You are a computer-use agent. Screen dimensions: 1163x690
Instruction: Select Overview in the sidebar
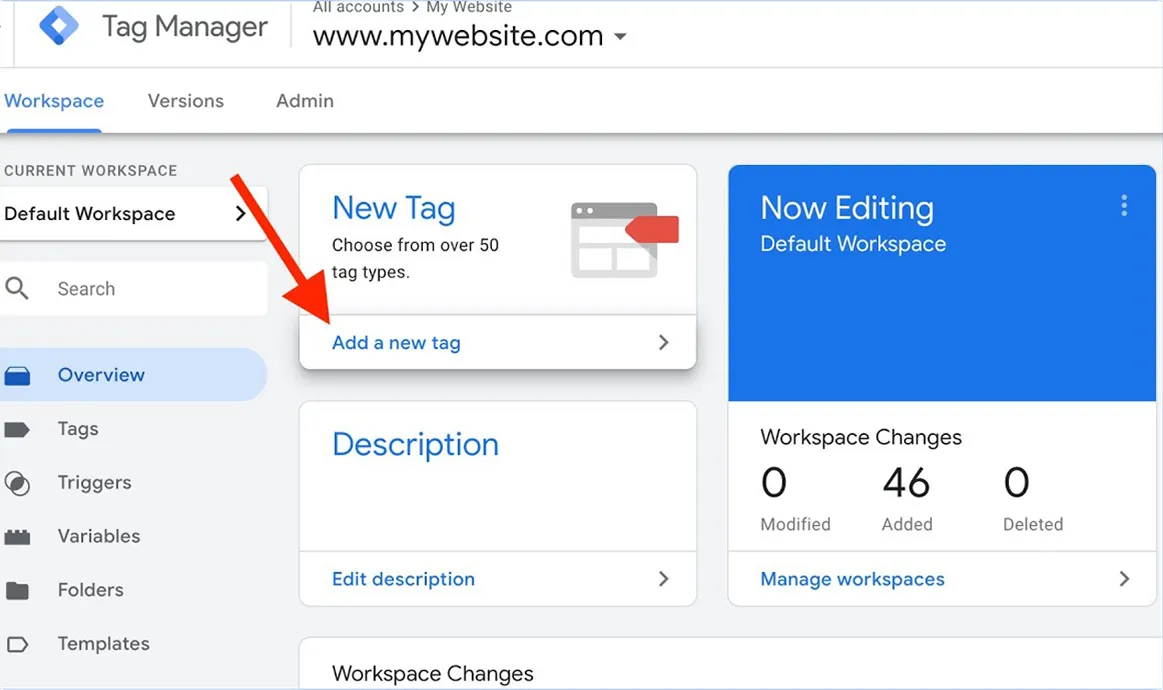pyautogui.click(x=134, y=375)
